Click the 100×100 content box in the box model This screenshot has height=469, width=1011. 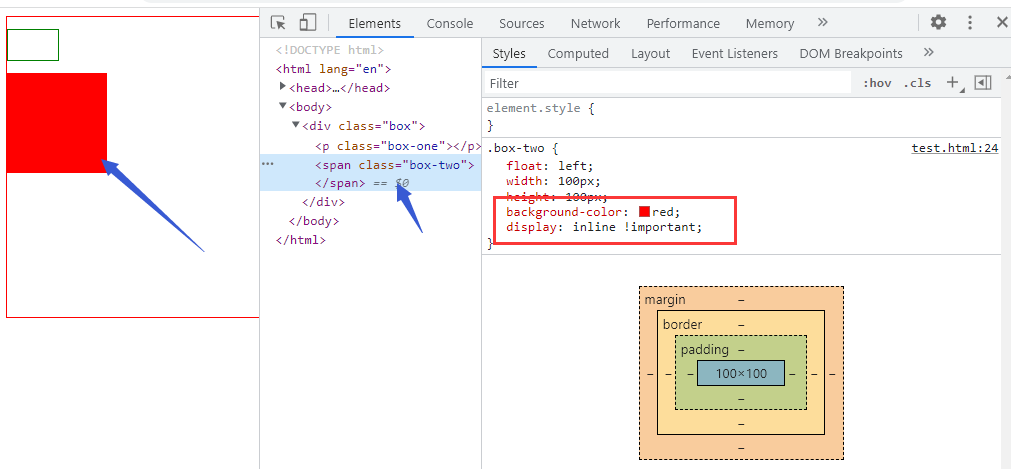pyautogui.click(x=741, y=374)
